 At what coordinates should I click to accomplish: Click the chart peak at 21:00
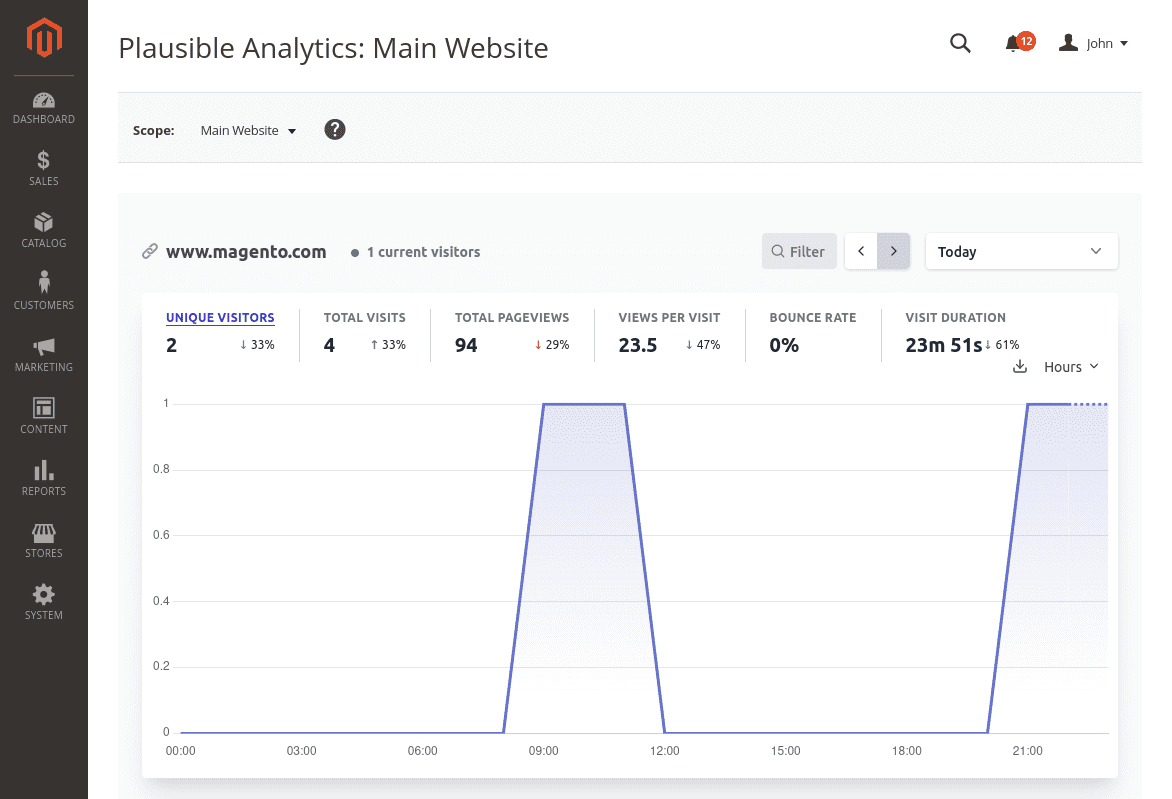[x=1028, y=404]
